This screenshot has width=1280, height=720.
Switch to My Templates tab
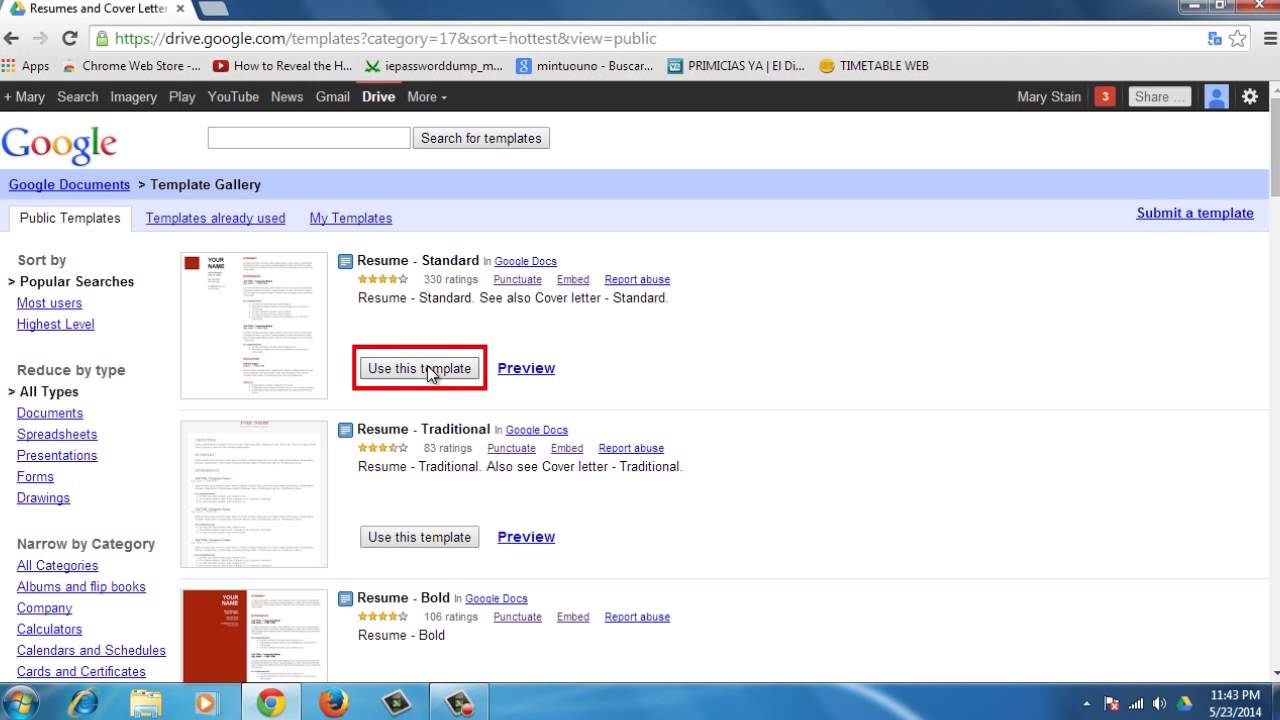(x=351, y=218)
